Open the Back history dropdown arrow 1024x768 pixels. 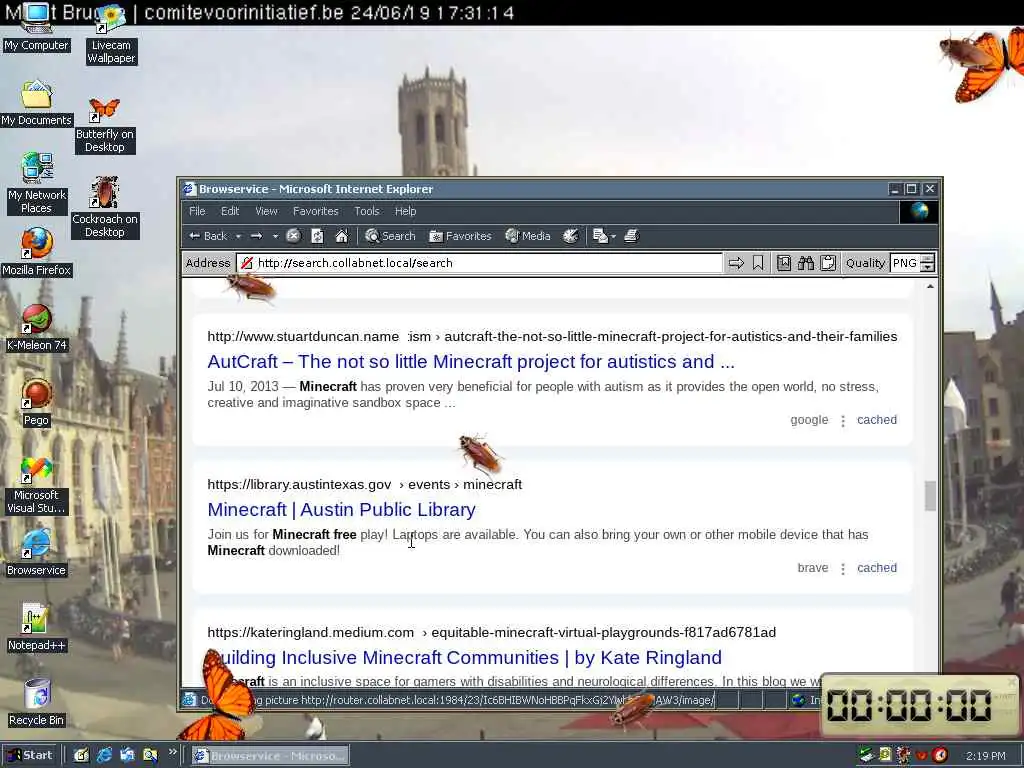[238, 236]
